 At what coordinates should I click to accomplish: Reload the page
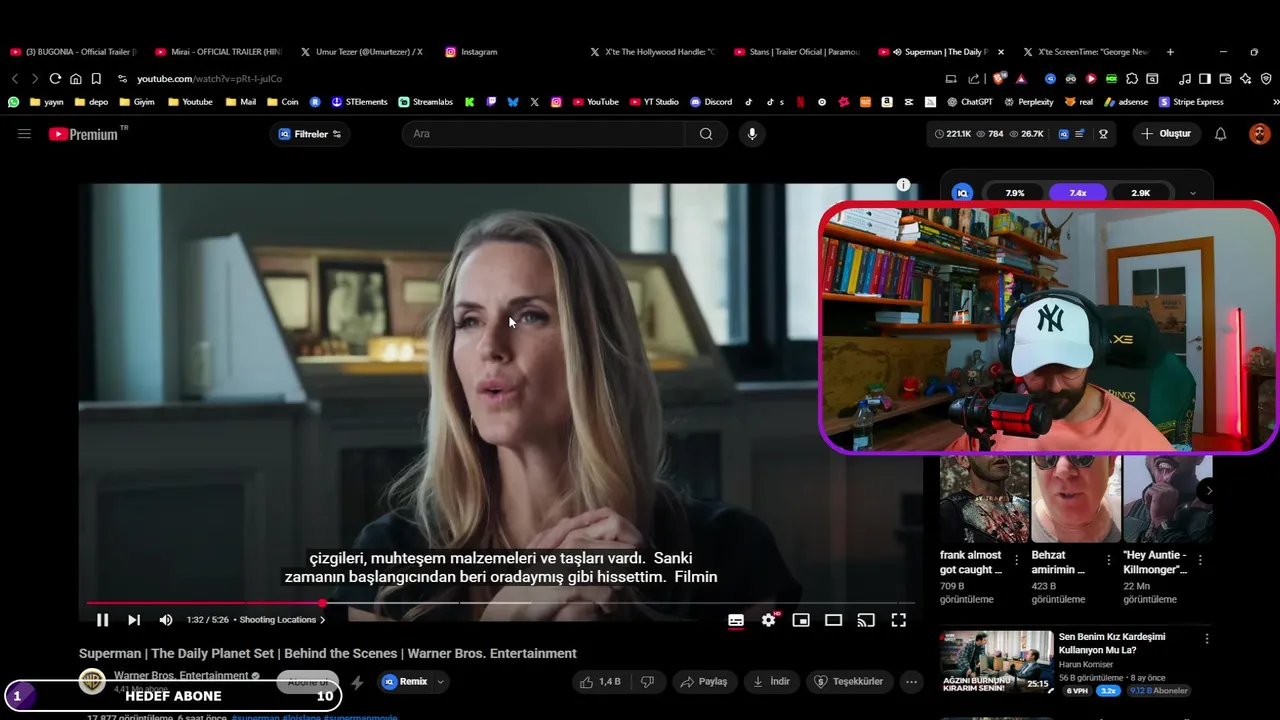[55, 78]
